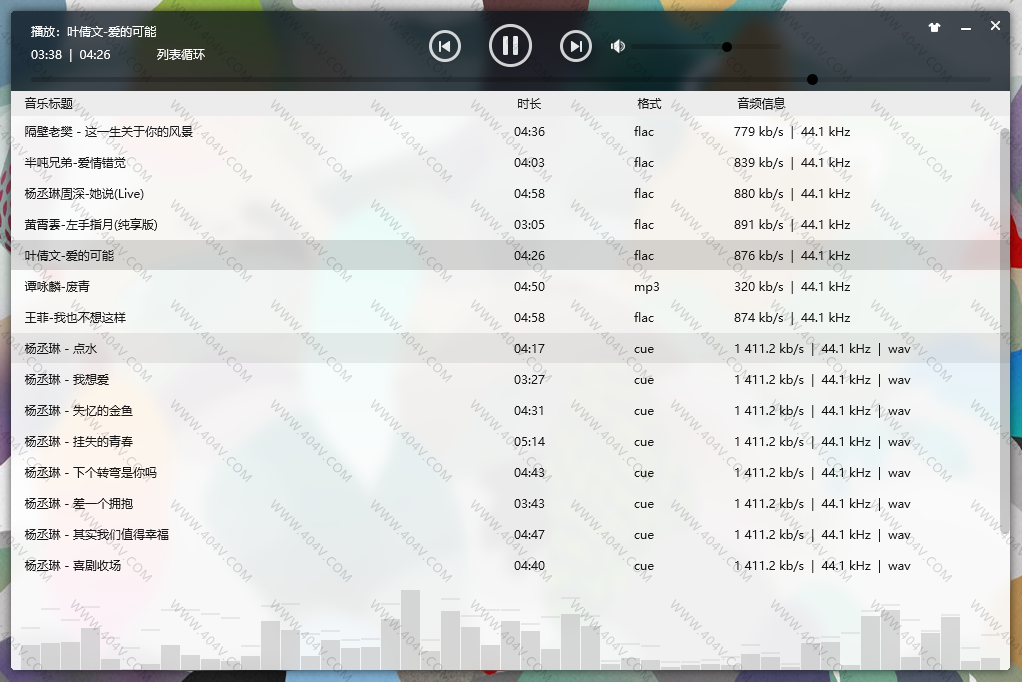
Task: Pause the currently playing song
Action: [x=510, y=46]
